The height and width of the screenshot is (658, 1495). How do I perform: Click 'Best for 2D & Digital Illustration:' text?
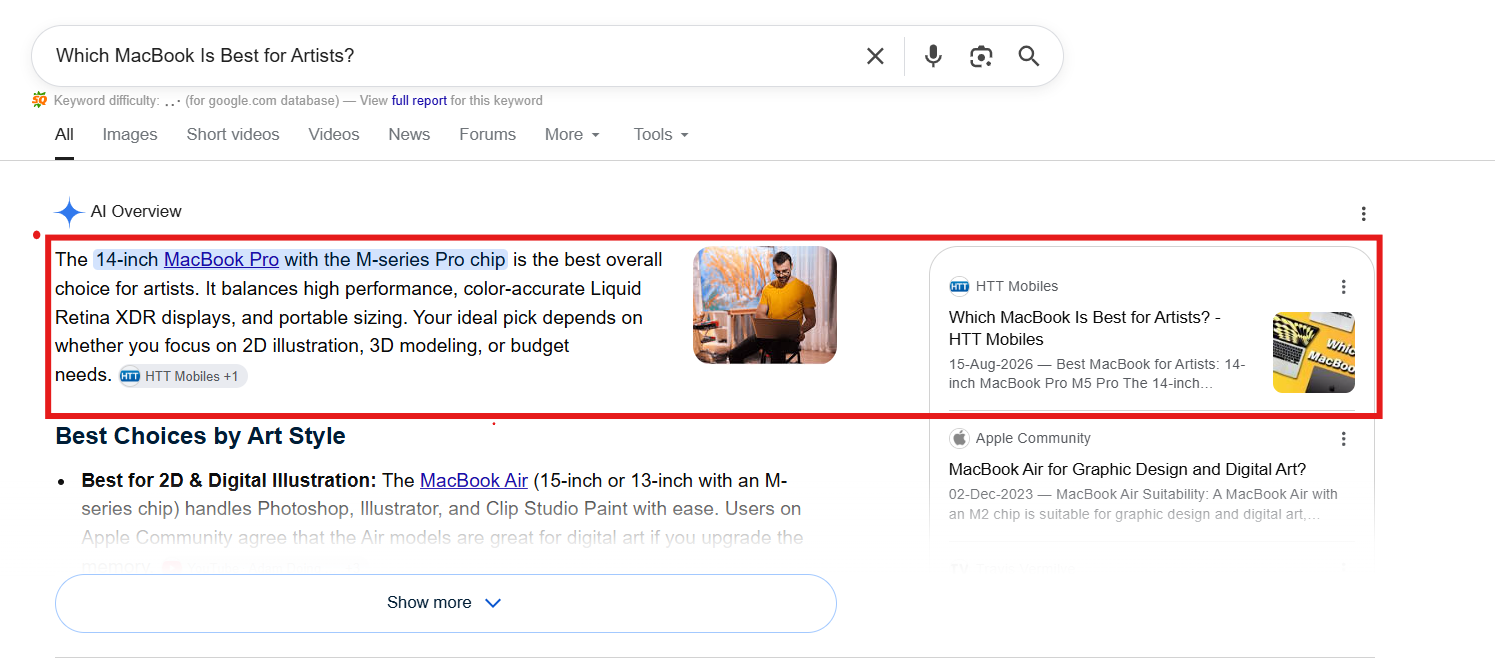[x=229, y=480]
